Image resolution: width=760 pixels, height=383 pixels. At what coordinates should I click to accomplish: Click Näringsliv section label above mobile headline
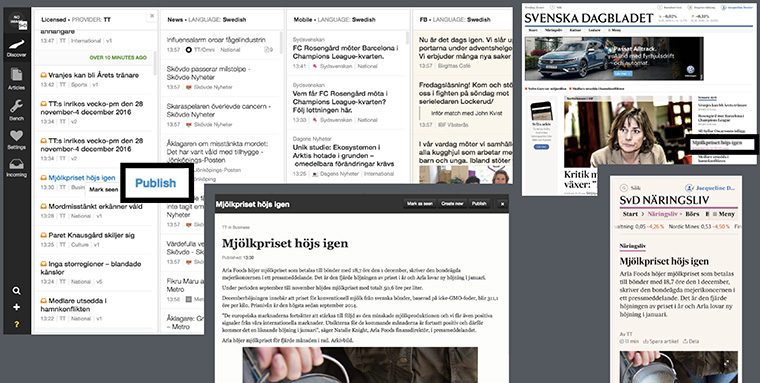click(633, 246)
